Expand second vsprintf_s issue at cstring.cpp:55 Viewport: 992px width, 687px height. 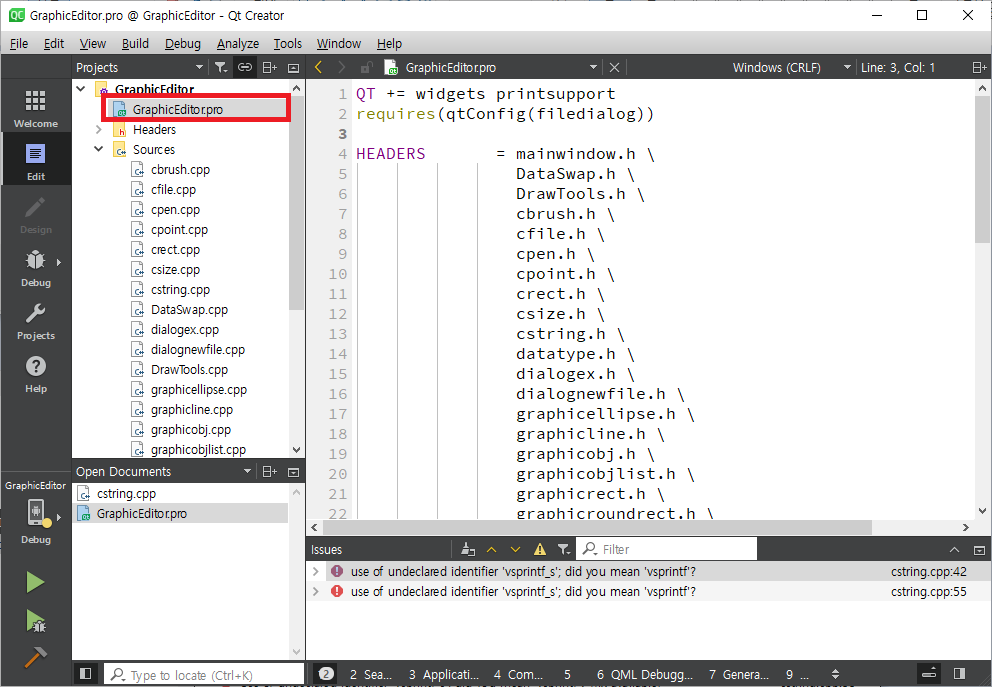(316, 591)
